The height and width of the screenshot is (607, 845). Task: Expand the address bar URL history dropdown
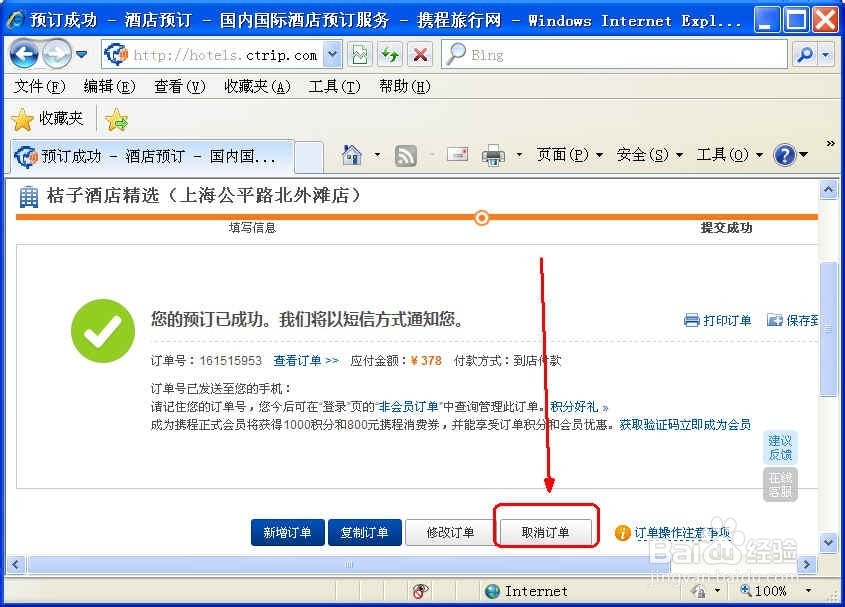333,55
